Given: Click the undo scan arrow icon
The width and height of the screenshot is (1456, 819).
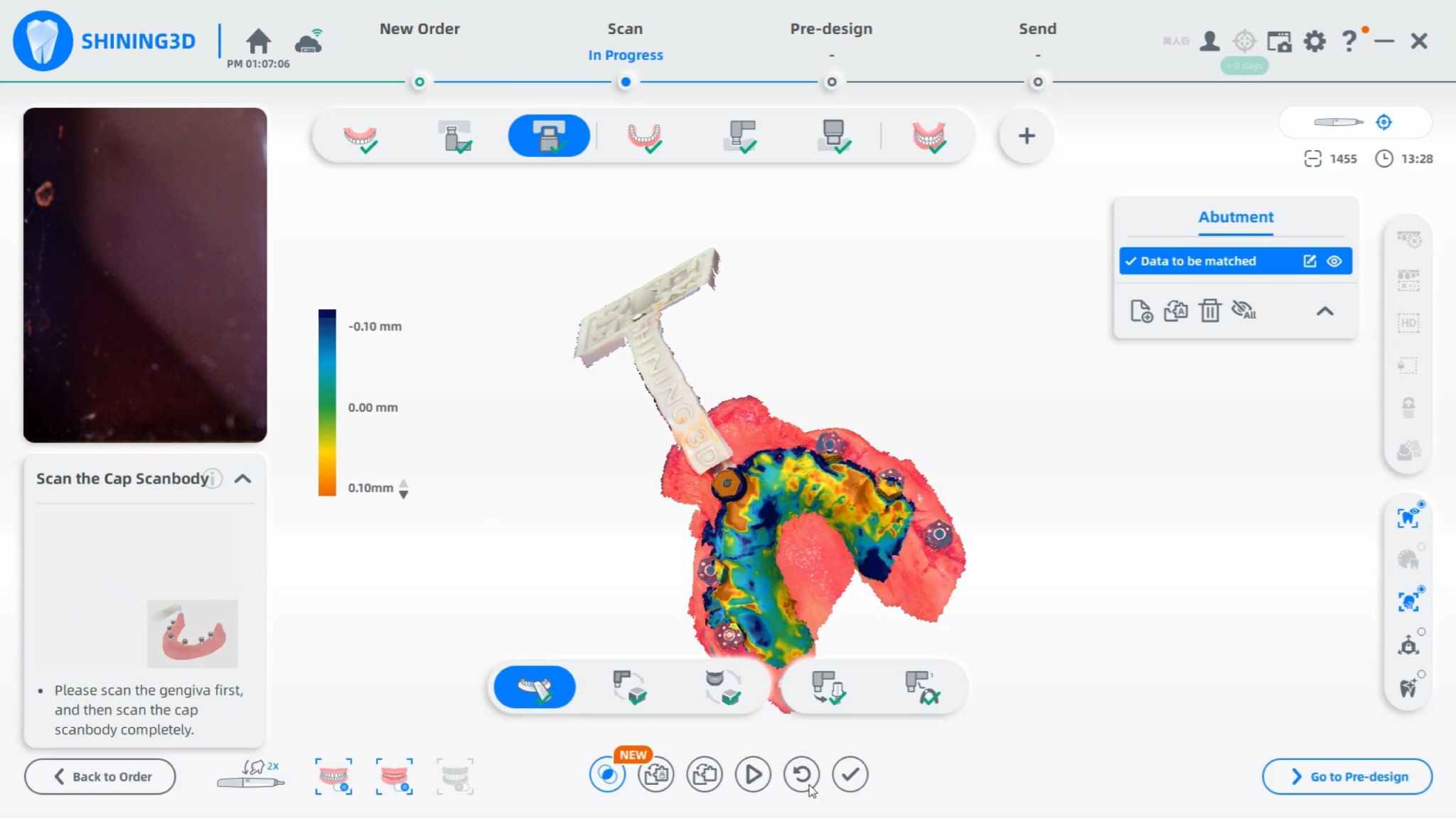Looking at the screenshot, I should 801,774.
